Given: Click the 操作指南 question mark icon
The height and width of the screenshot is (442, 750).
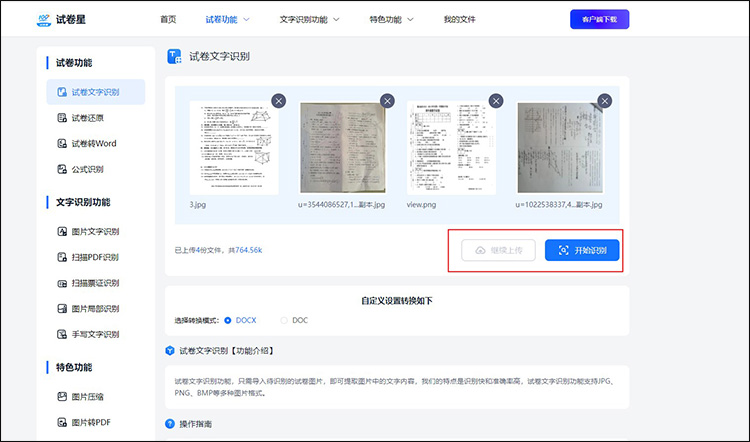Looking at the screenshot, I should click(170, 424).
